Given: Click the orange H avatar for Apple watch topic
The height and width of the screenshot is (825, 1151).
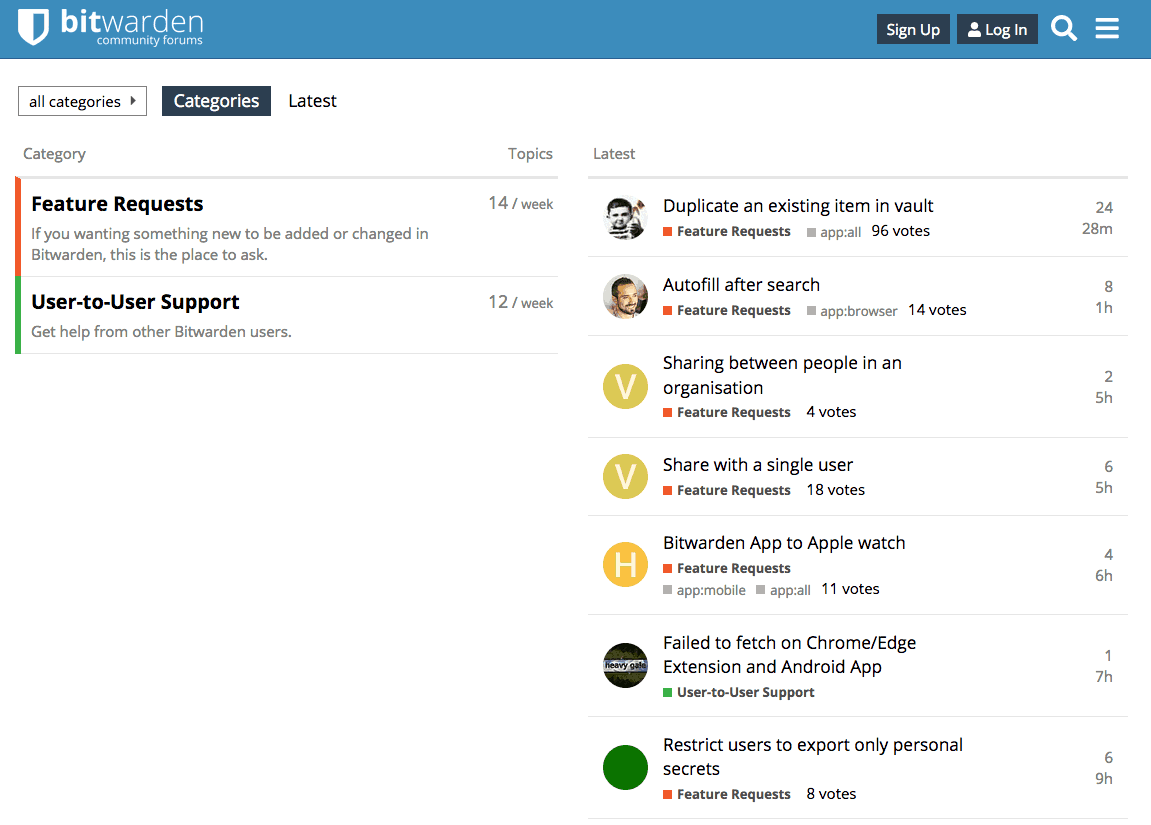Looking at the screenshot, I should point(625,564).
